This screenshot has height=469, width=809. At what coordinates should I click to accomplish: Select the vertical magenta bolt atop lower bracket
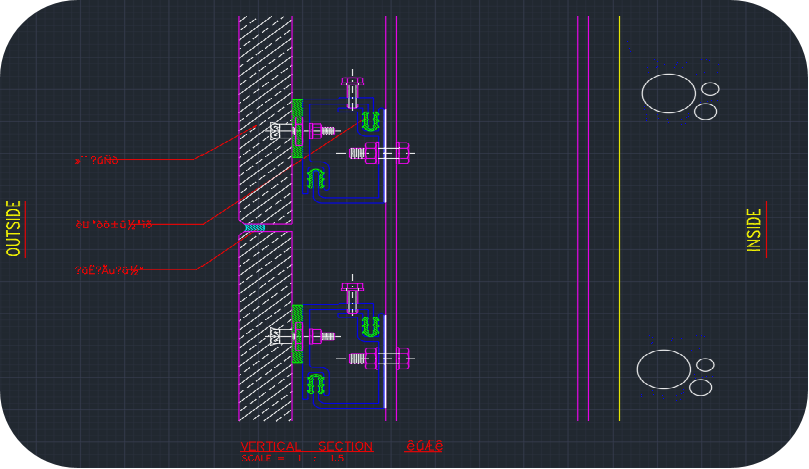coord(351,296)
